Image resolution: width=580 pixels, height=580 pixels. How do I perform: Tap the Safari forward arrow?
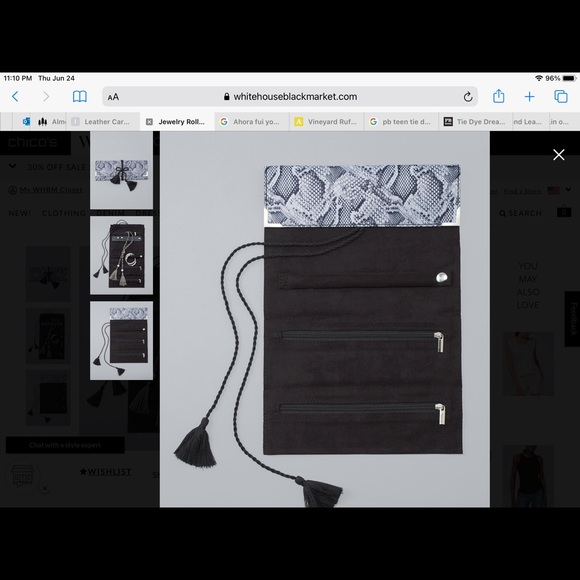[46, 97]
